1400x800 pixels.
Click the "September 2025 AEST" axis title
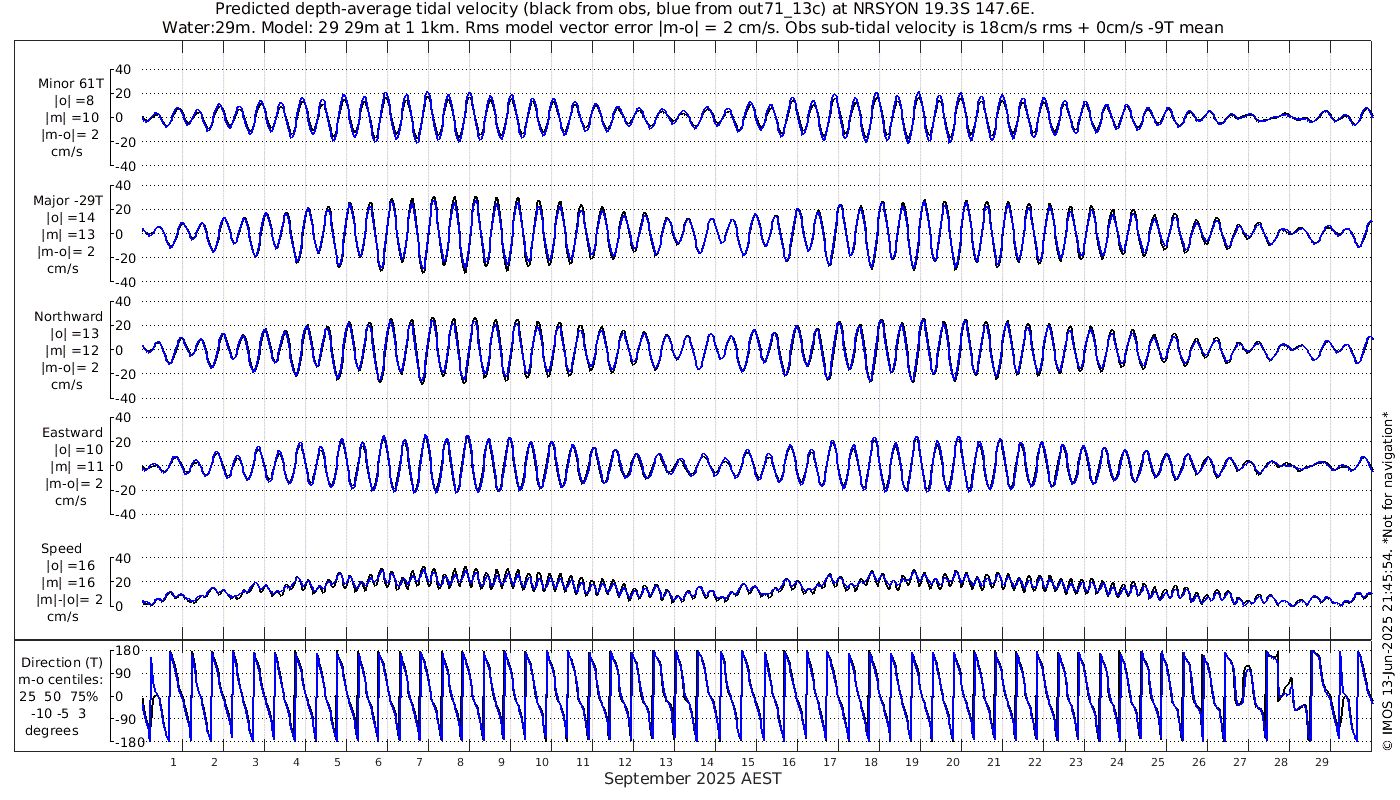point(693,779)
